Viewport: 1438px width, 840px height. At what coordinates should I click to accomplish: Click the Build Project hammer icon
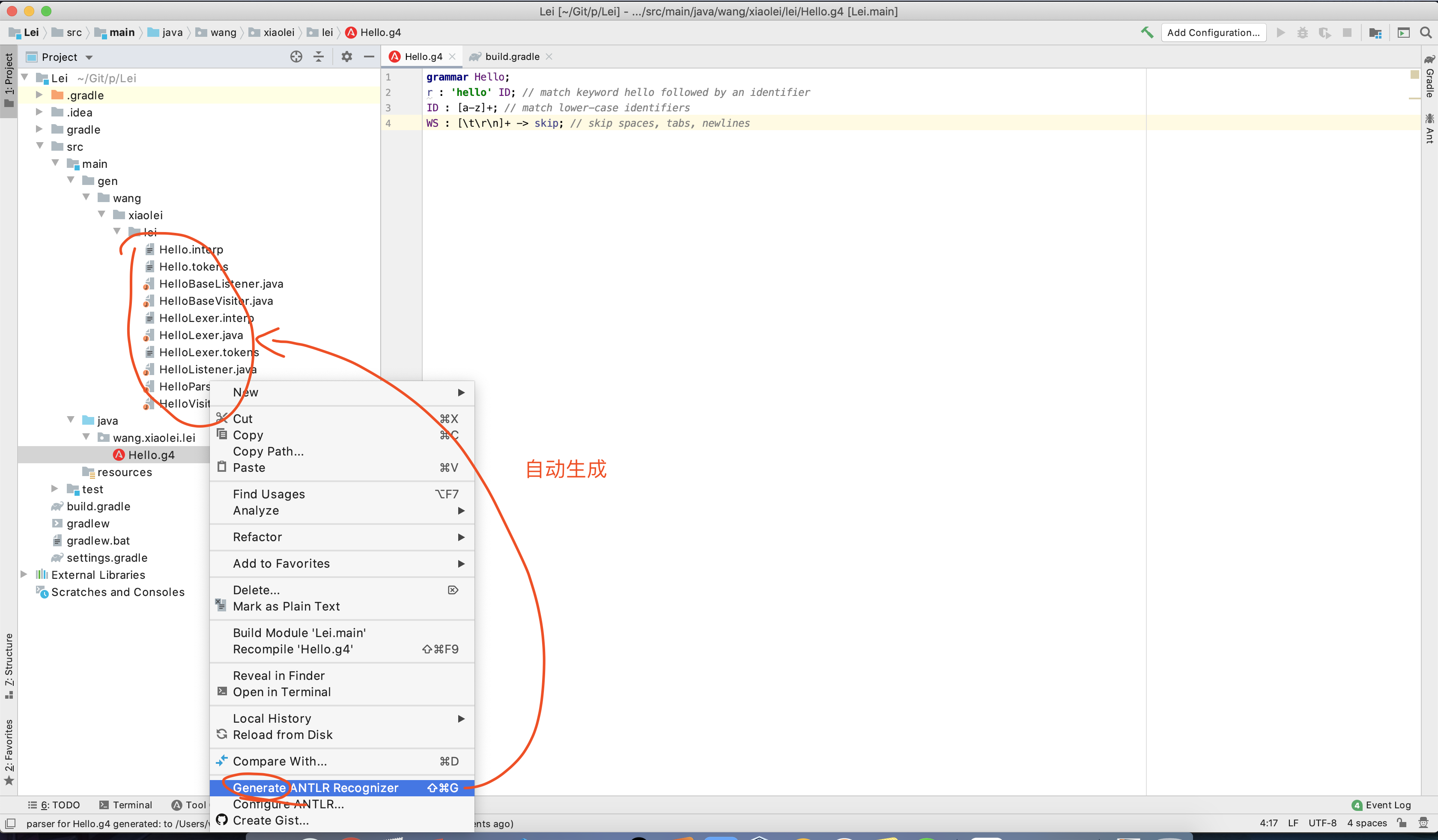click(x=1146, y=33)
